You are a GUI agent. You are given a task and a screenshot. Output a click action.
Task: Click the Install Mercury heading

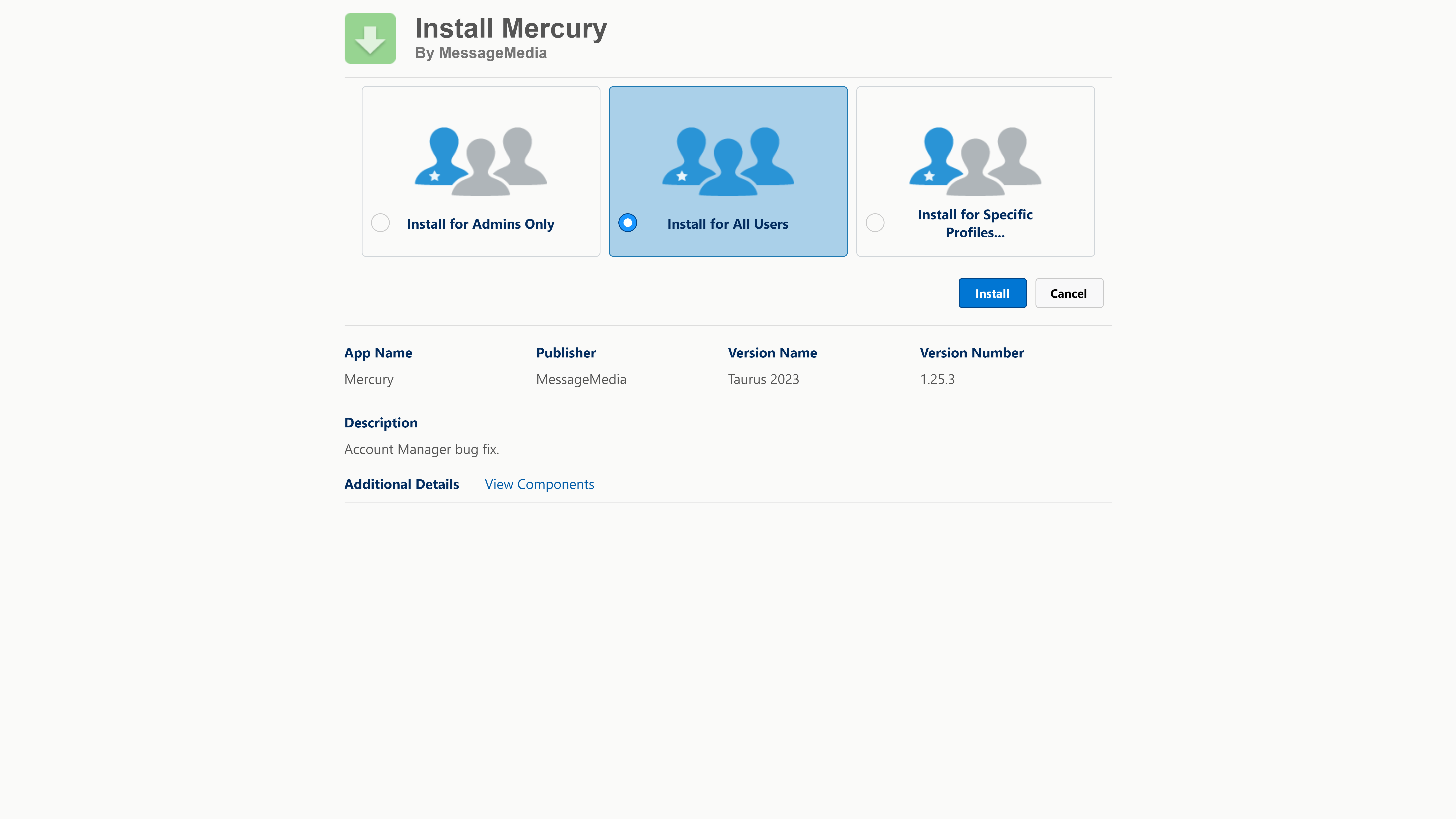(x=511, y=28)
